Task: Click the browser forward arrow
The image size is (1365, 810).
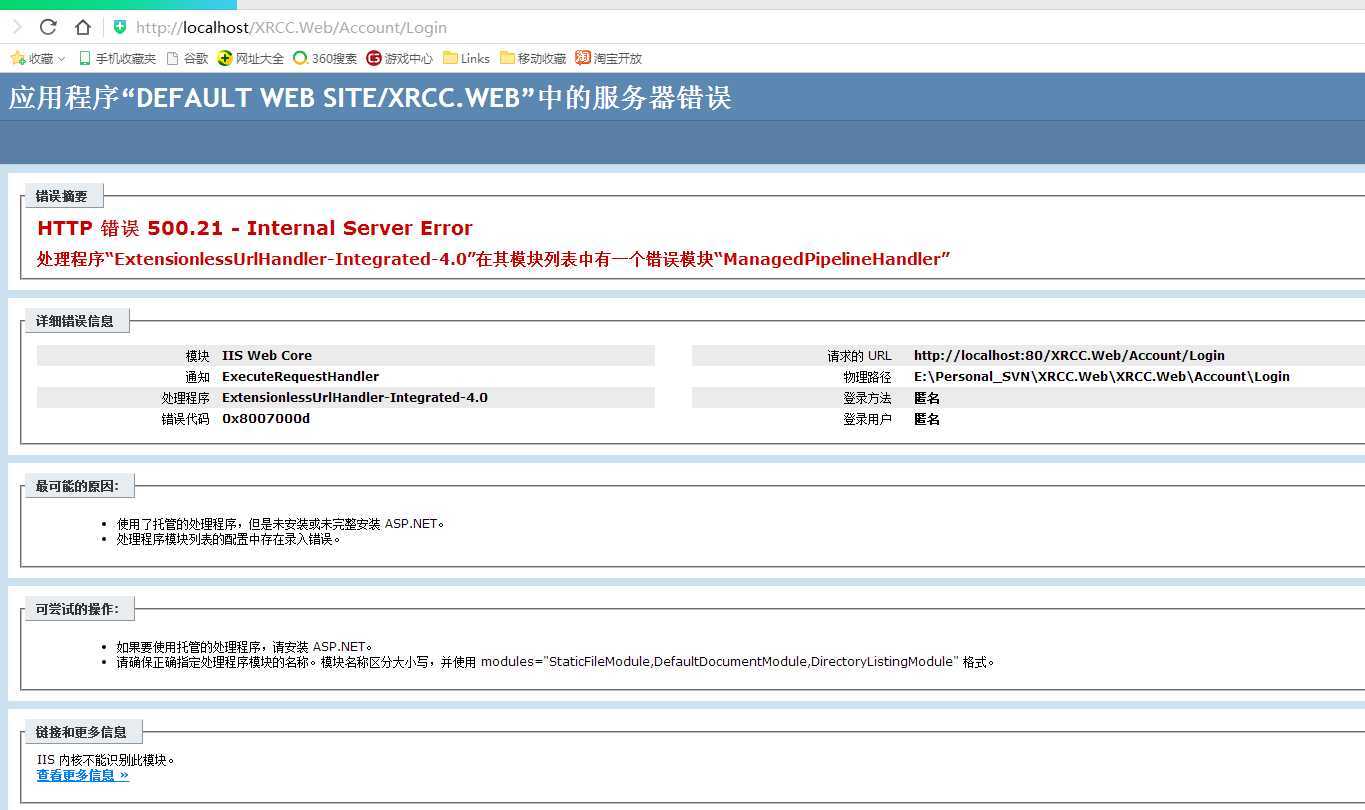Action: pyautogui.click(x=17, y=27)
